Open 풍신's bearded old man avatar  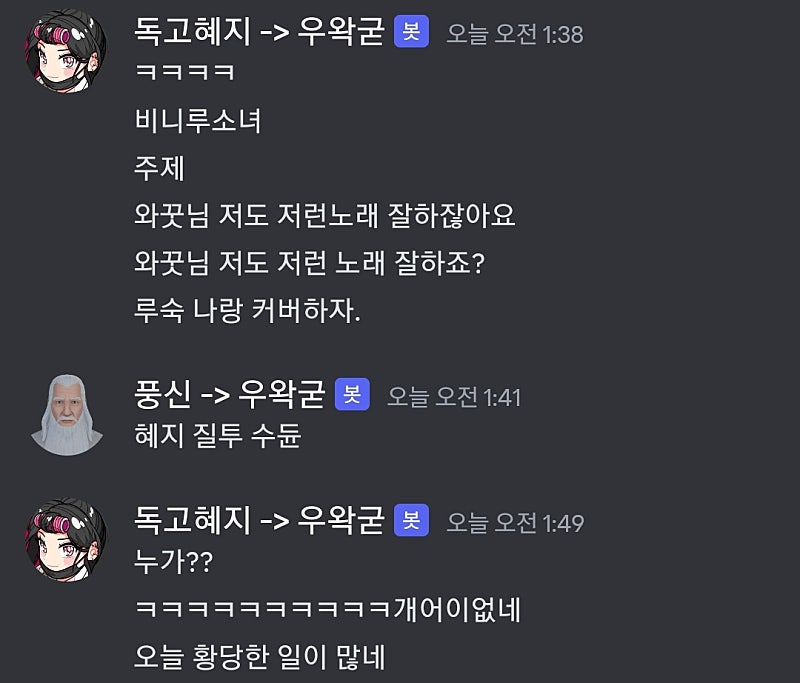(67, 415)
